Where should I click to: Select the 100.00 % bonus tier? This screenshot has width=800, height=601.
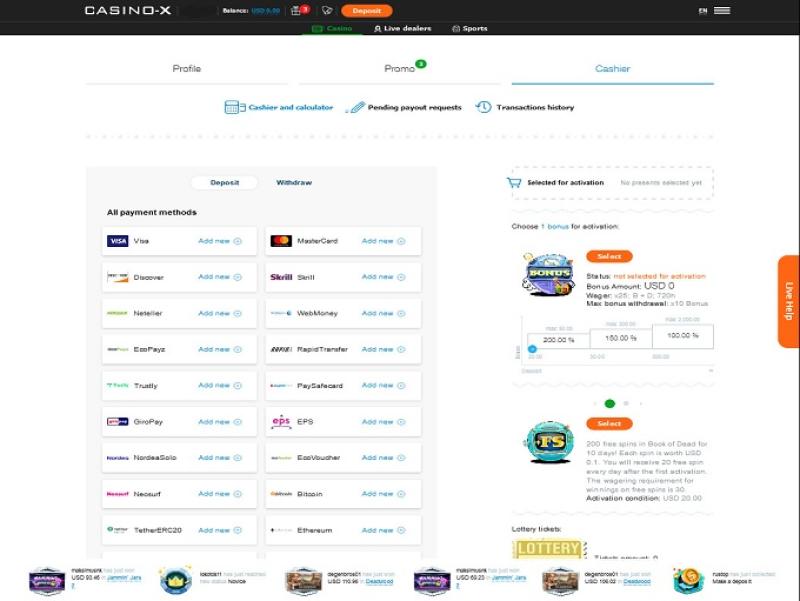click(x=683, y=336)
